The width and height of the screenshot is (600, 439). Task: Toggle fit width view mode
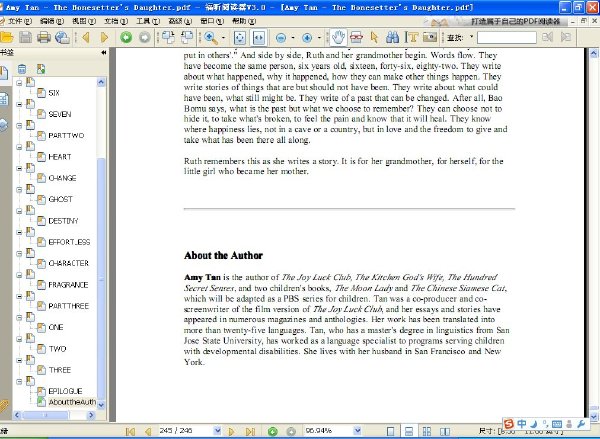[259, 38]
